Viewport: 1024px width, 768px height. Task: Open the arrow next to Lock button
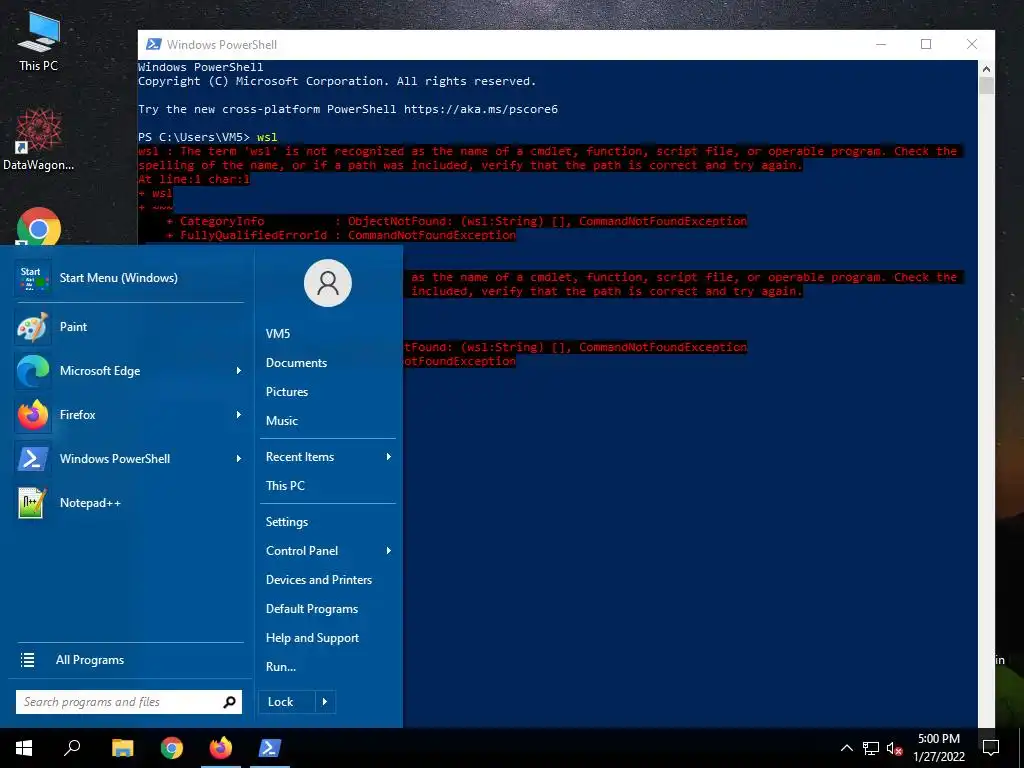point(325,702)
